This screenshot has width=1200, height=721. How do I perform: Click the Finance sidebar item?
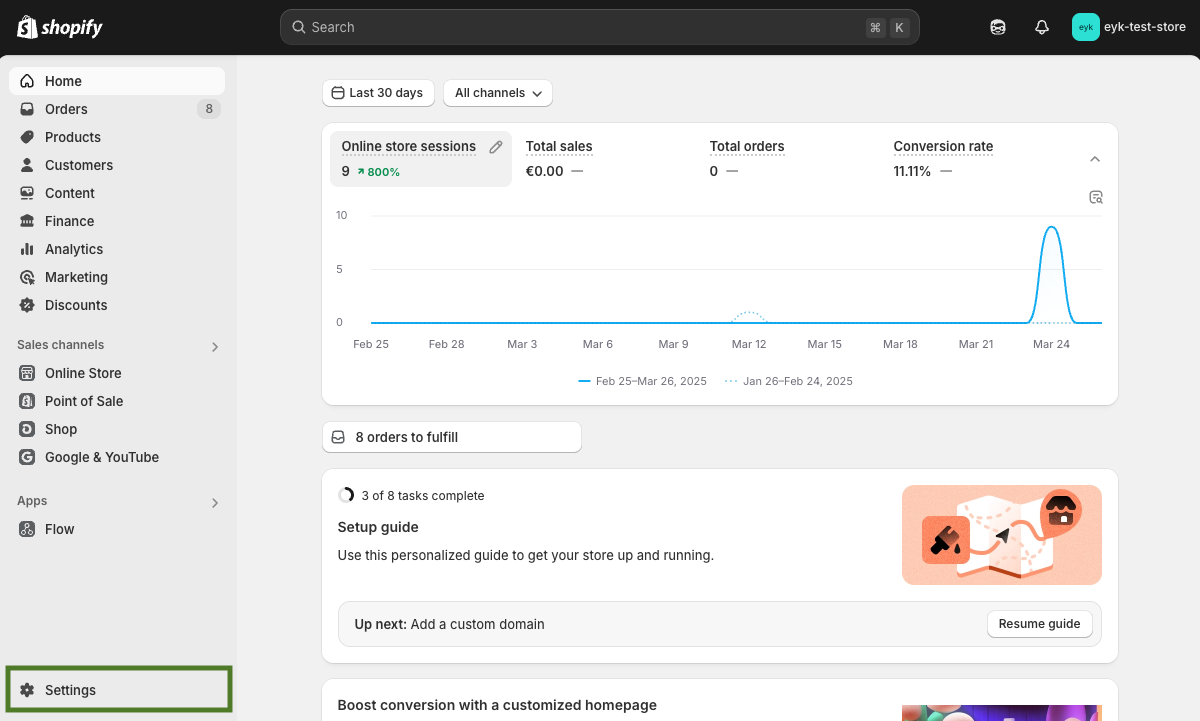point(117,221)
